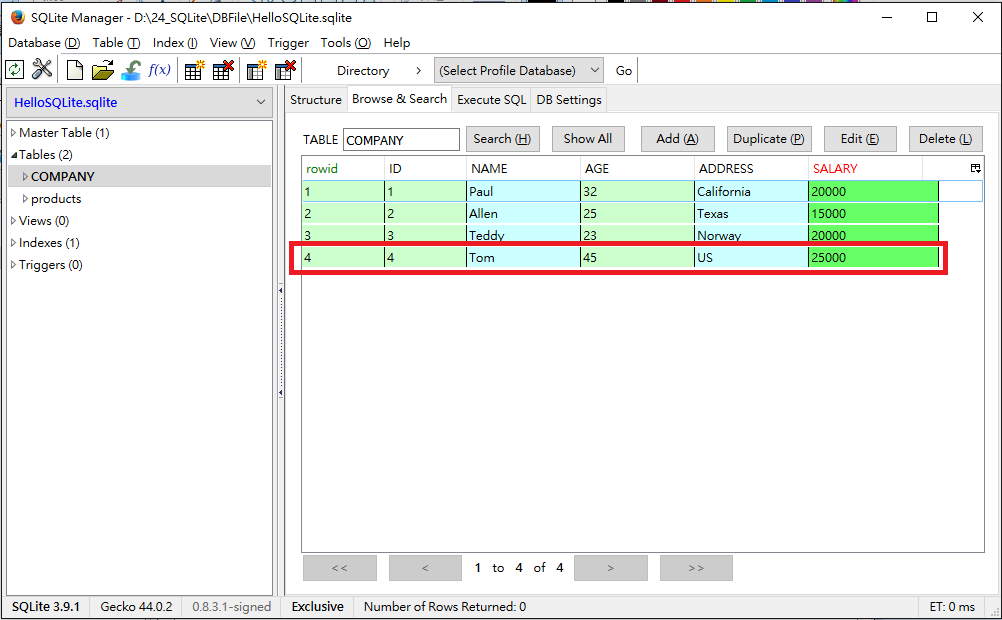Open the options wrench icon
Viewport: 1002px width, 620px height.
point(41,69)
